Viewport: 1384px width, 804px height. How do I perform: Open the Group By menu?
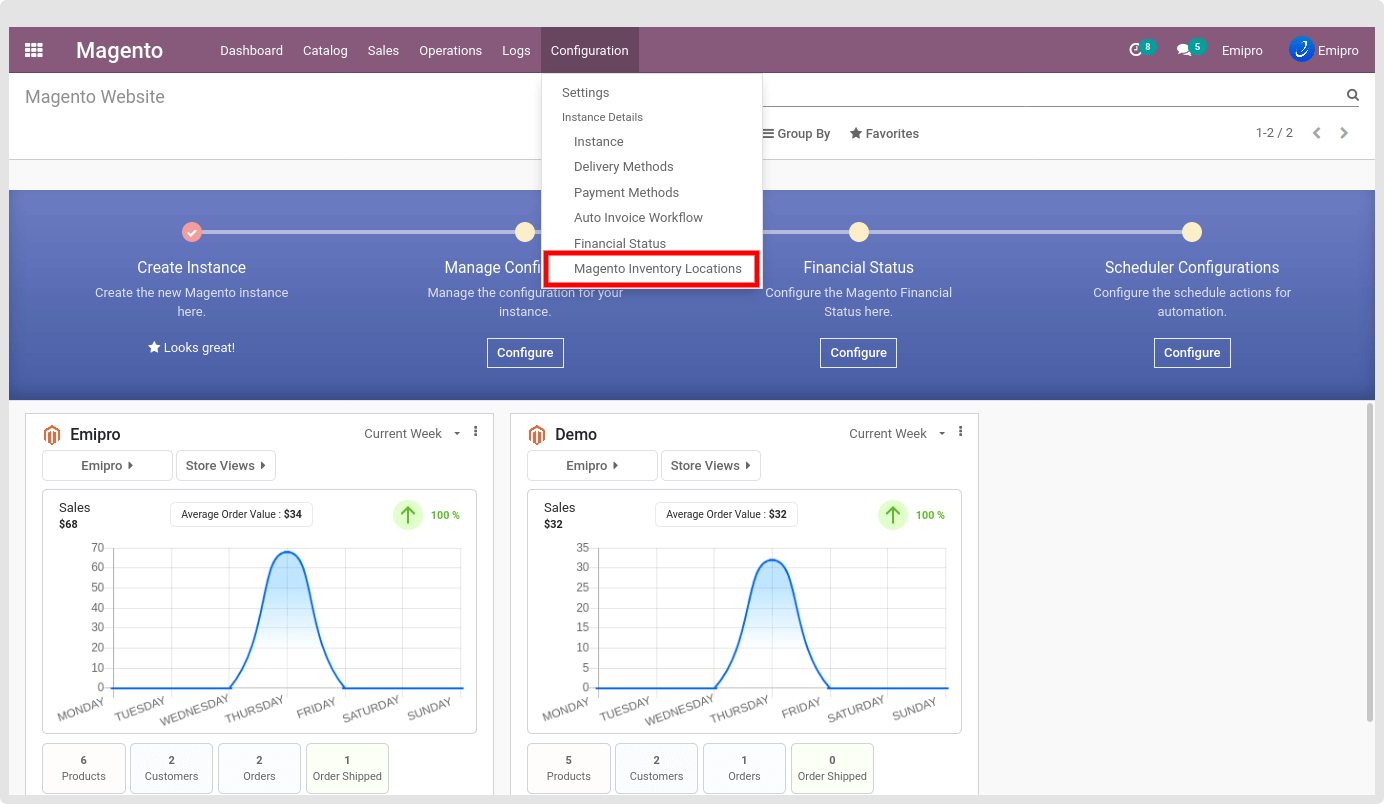(796, 133)
